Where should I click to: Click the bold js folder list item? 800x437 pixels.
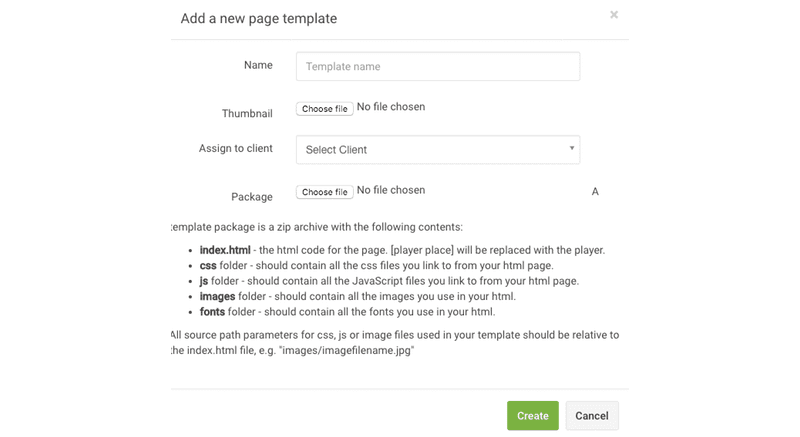click(x=205, y=281)
